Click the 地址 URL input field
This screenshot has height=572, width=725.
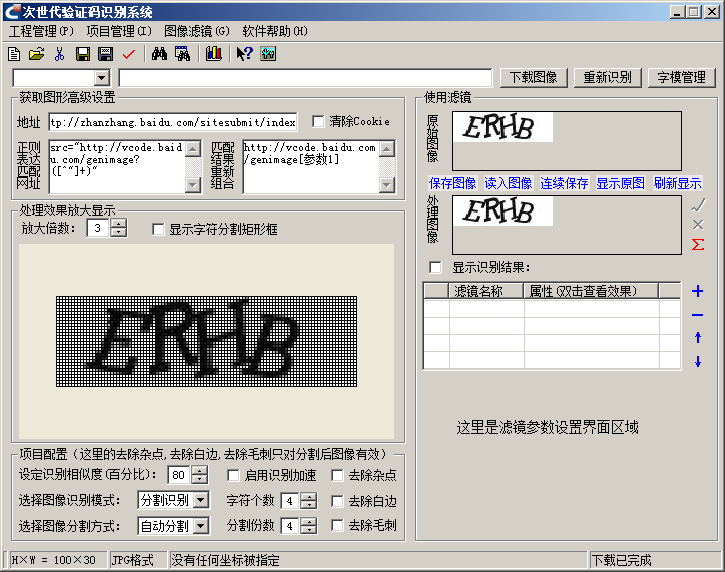coord(172,122)
